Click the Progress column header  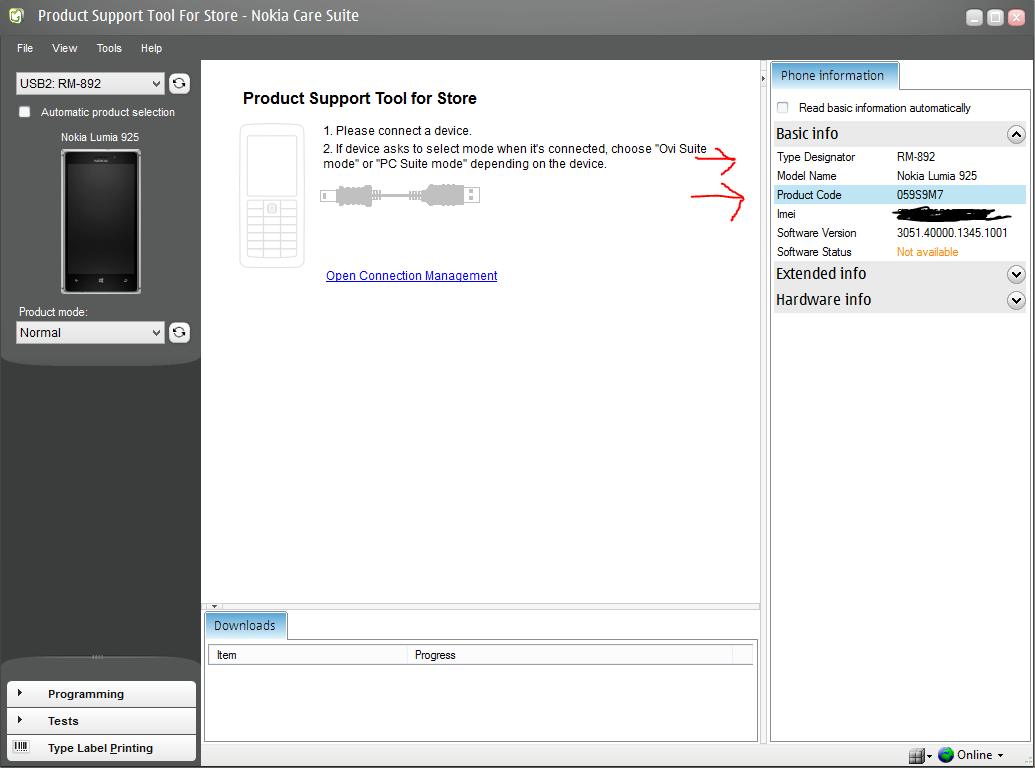(x=570, y=655)
